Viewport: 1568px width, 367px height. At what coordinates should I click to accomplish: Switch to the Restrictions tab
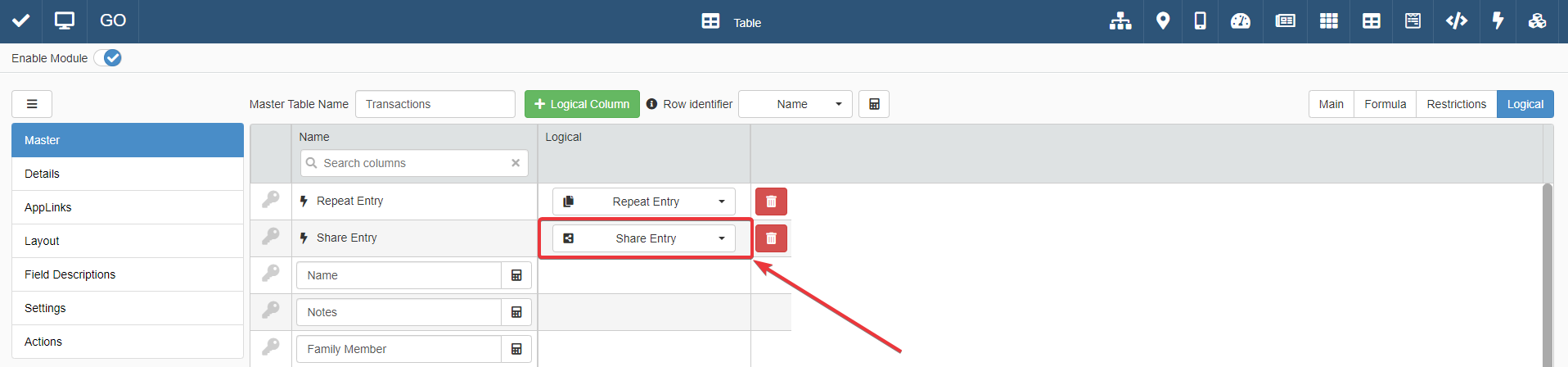pos(1456,104)
